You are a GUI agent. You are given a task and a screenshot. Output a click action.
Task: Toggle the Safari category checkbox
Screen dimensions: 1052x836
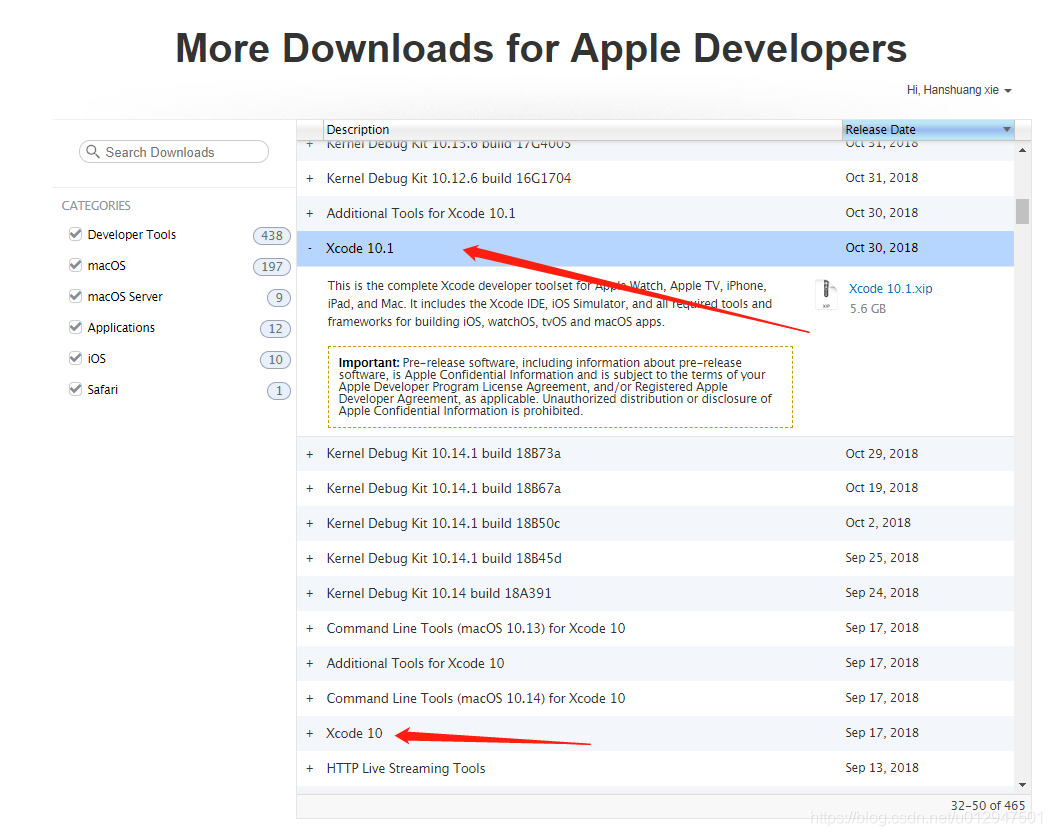coord(75,388)
